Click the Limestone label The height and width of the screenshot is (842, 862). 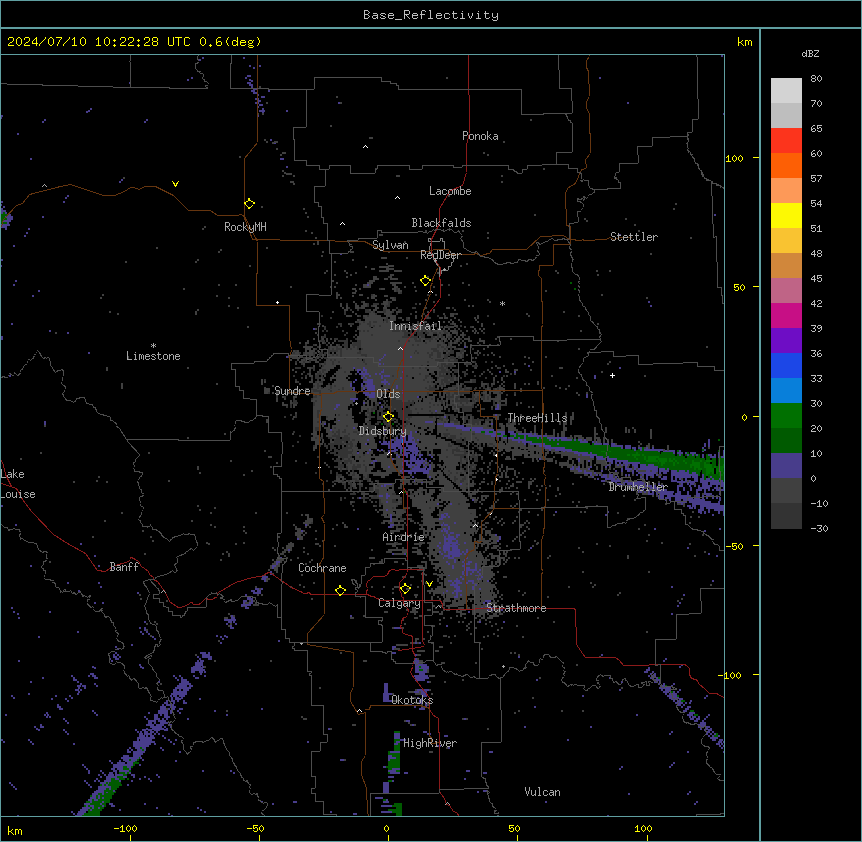coord(153,356)
